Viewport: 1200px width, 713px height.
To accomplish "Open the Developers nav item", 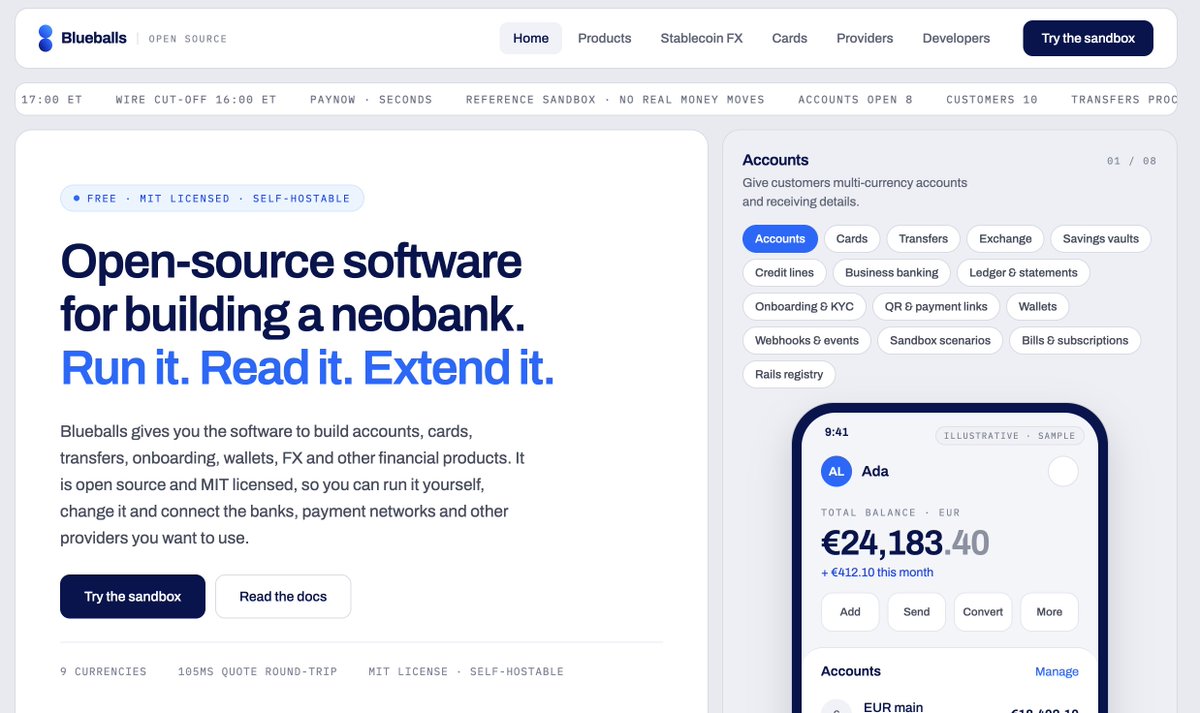I will tap(957, 39).
